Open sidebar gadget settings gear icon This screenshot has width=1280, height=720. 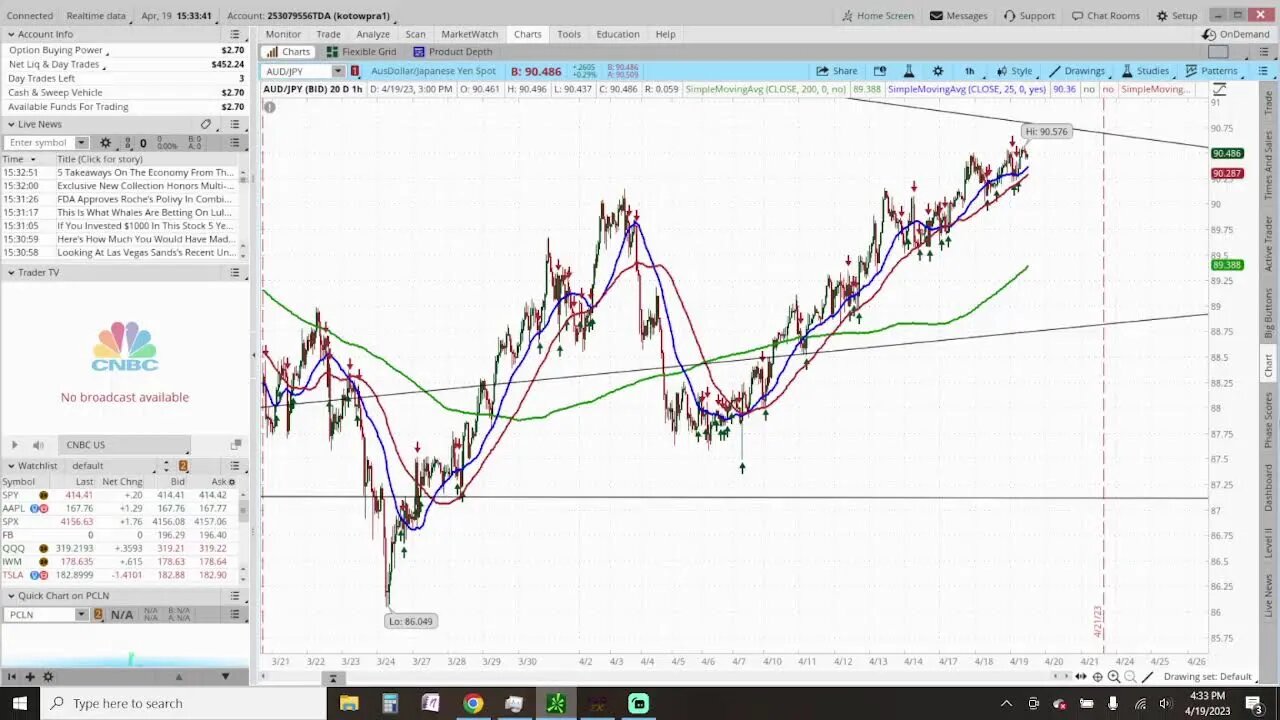(x=47, y=677)
